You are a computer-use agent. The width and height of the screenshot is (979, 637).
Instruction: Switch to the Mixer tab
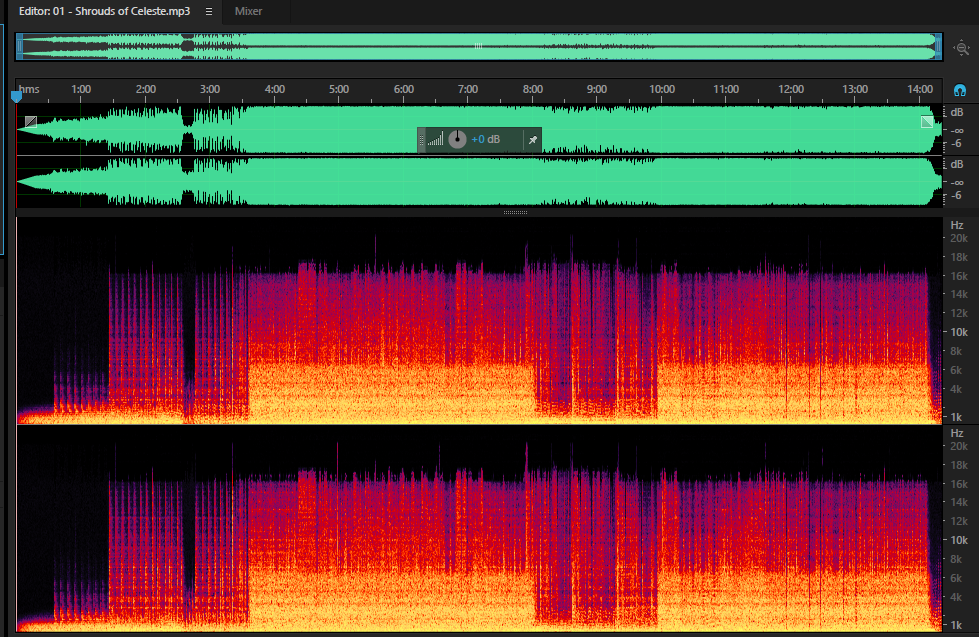[x=248, y=11]
